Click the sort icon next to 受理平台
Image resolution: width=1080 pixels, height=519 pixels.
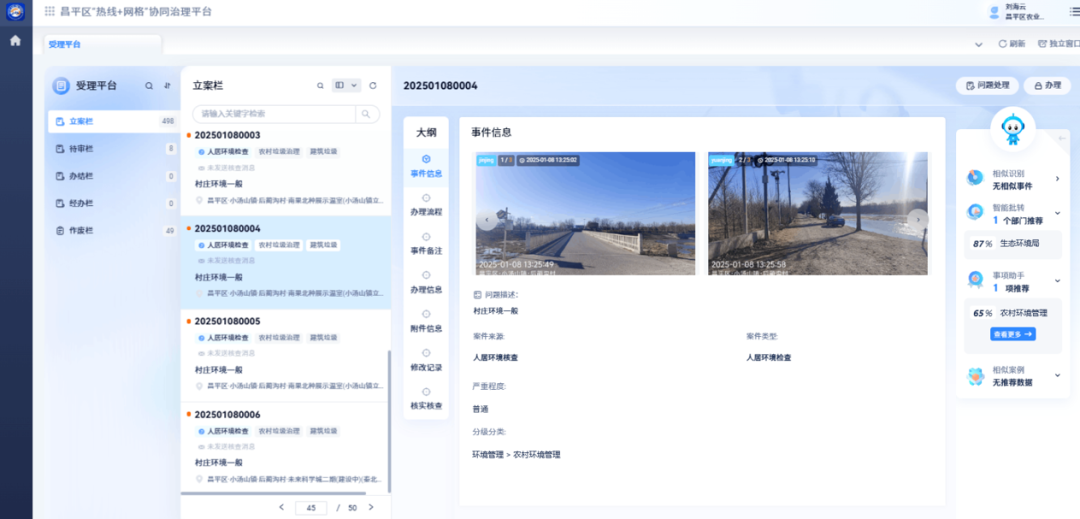coord(167,86)
